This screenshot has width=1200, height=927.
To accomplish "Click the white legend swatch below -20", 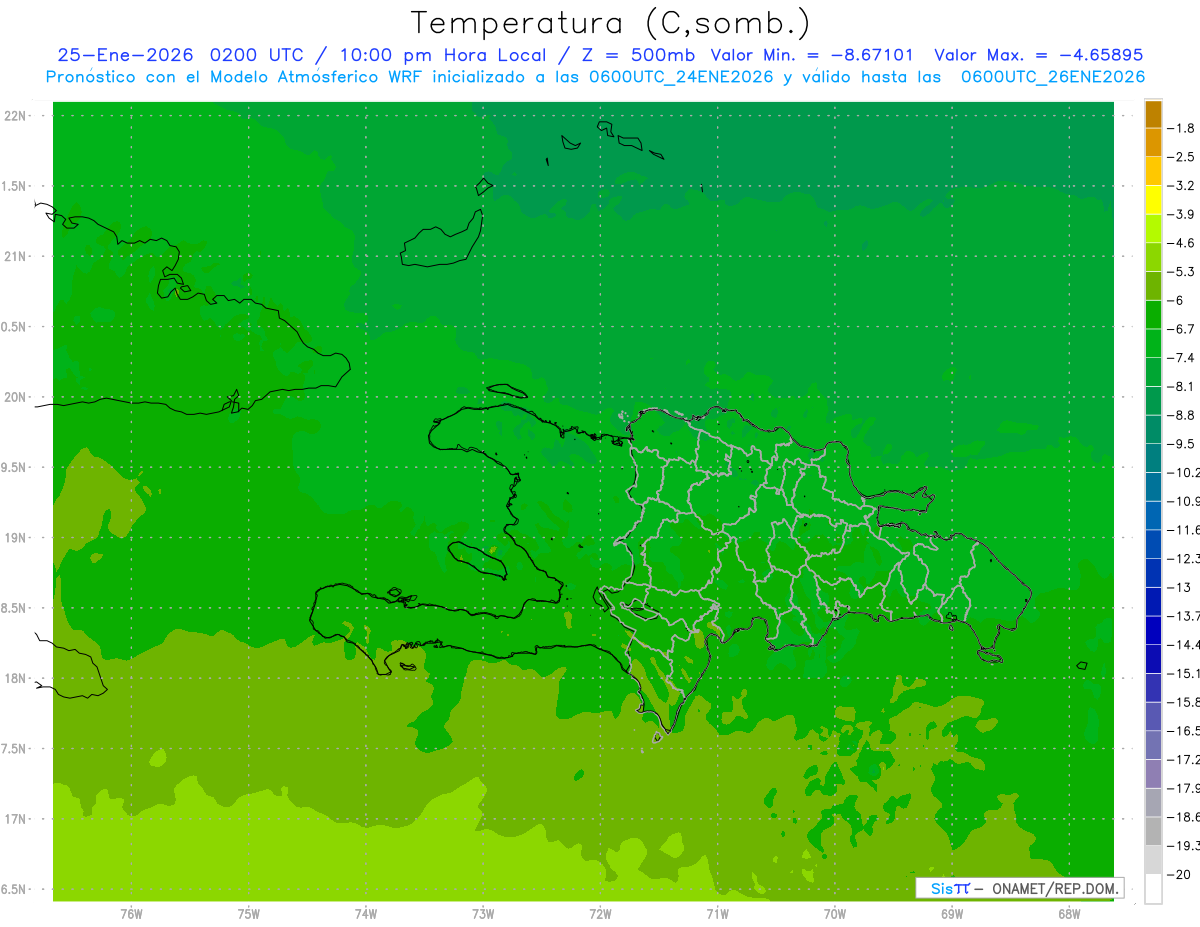I will 1153,888.
